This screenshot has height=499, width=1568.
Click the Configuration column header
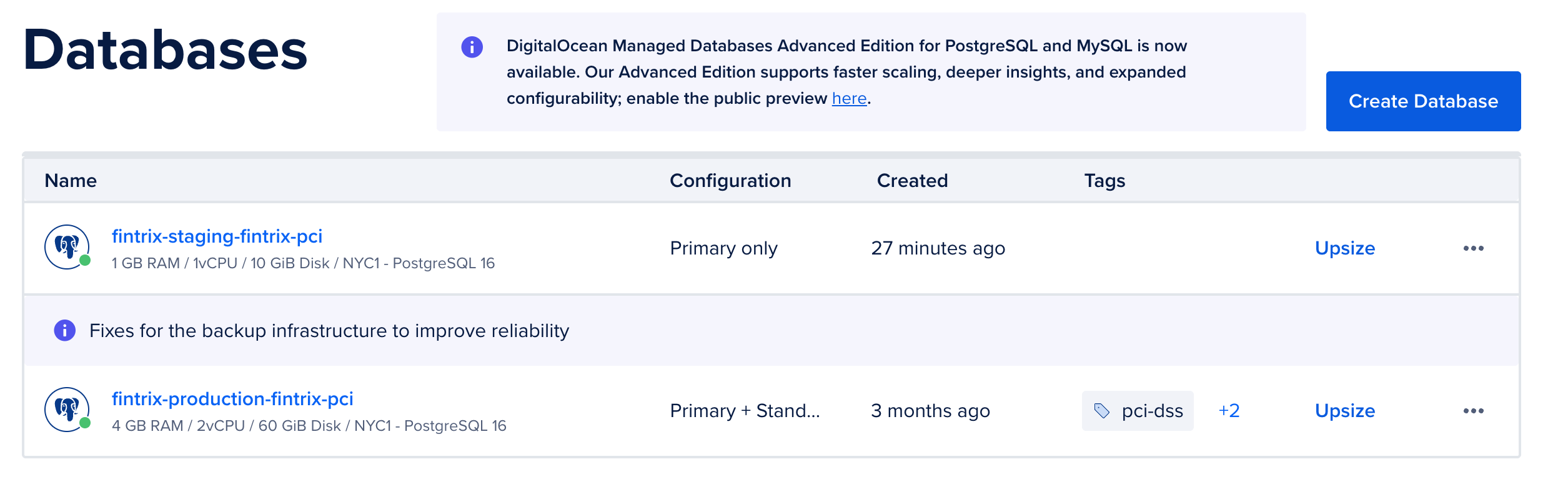(730, 181)
